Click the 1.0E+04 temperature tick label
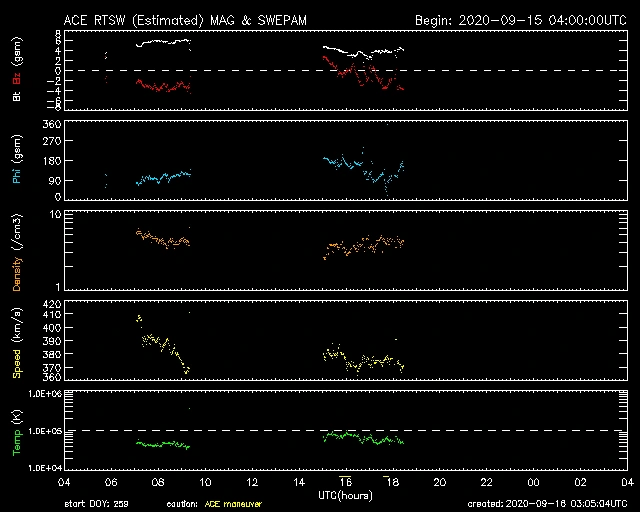This screenshot has height=512, width=640. click(x=45, y=468)
